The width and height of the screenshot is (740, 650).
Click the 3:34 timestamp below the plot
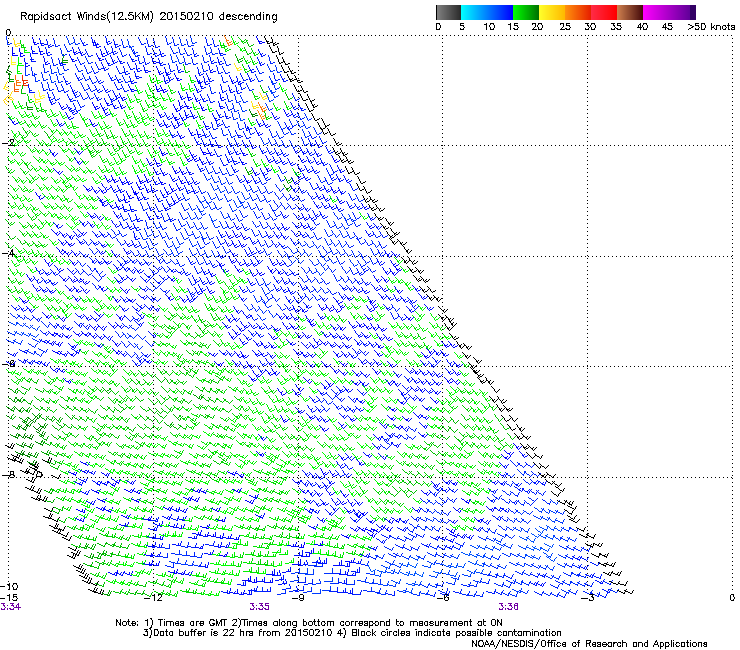[x=10, y=607]
